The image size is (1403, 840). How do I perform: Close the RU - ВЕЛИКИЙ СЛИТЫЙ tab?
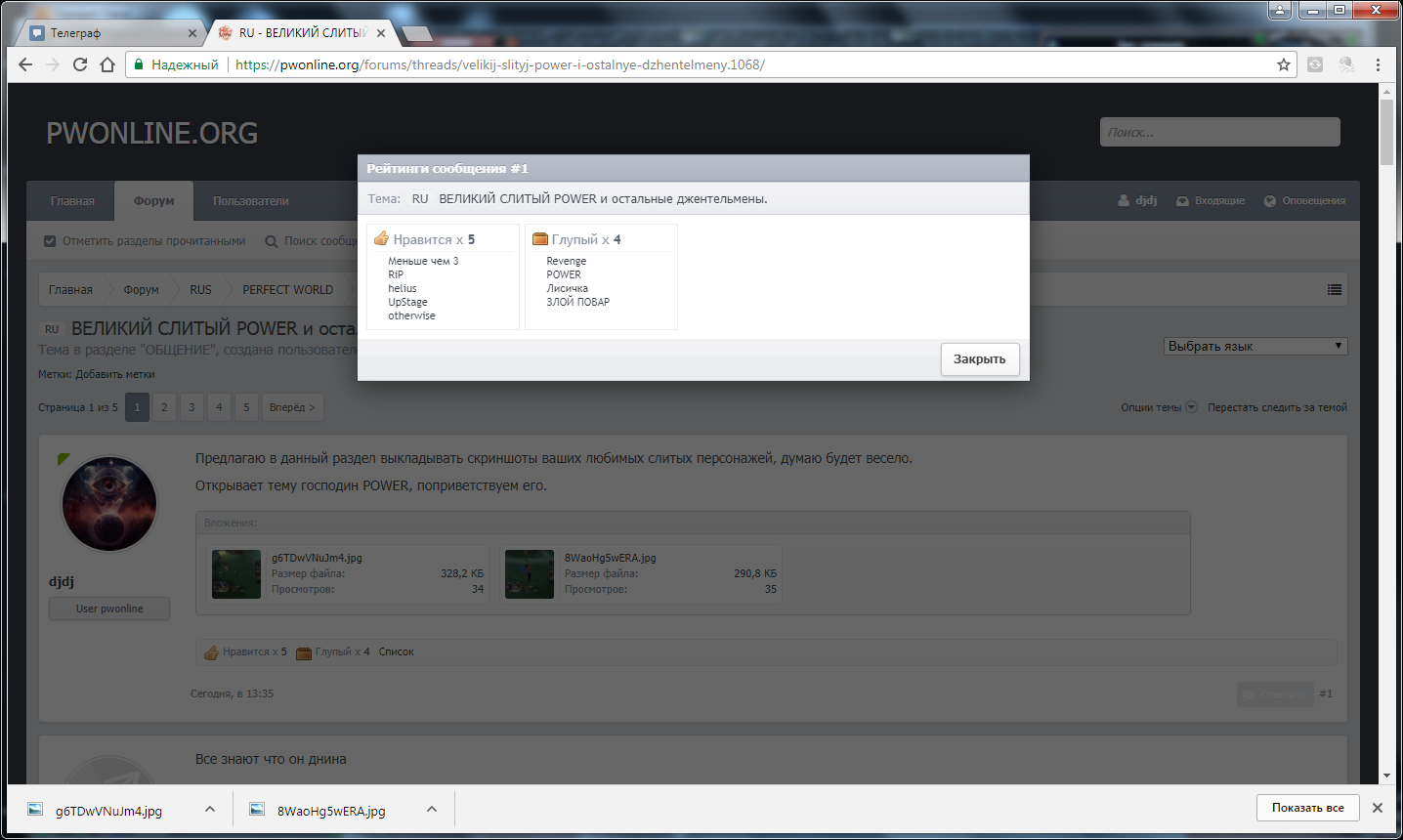[x=381, y=33]
